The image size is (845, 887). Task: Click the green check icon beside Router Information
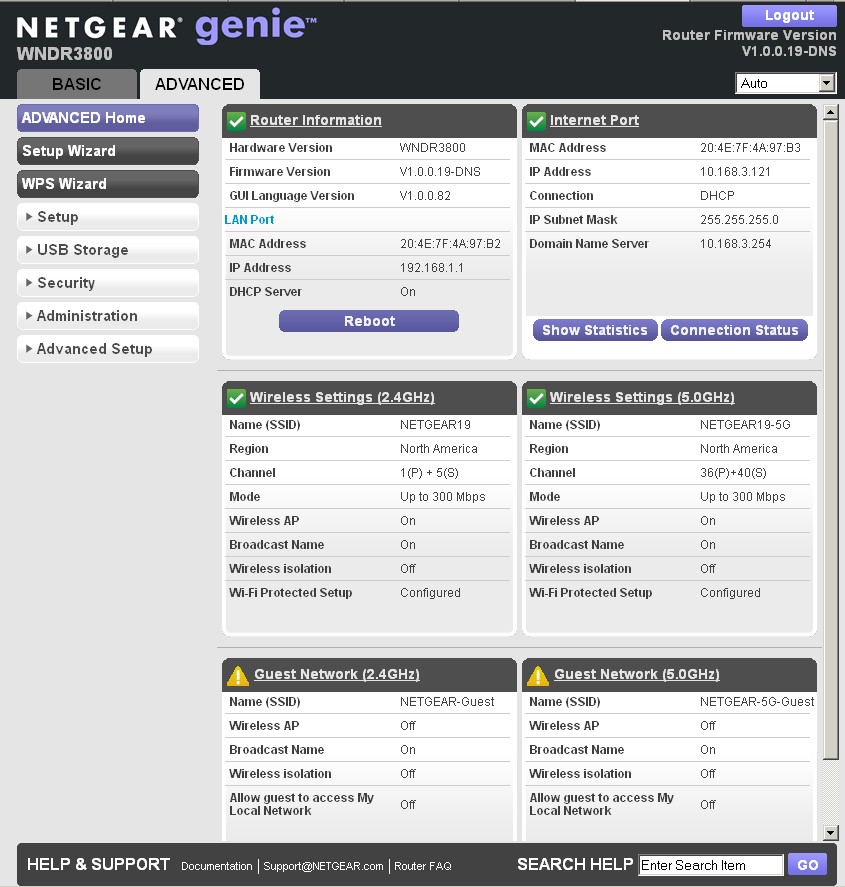(x=236, y=120)
